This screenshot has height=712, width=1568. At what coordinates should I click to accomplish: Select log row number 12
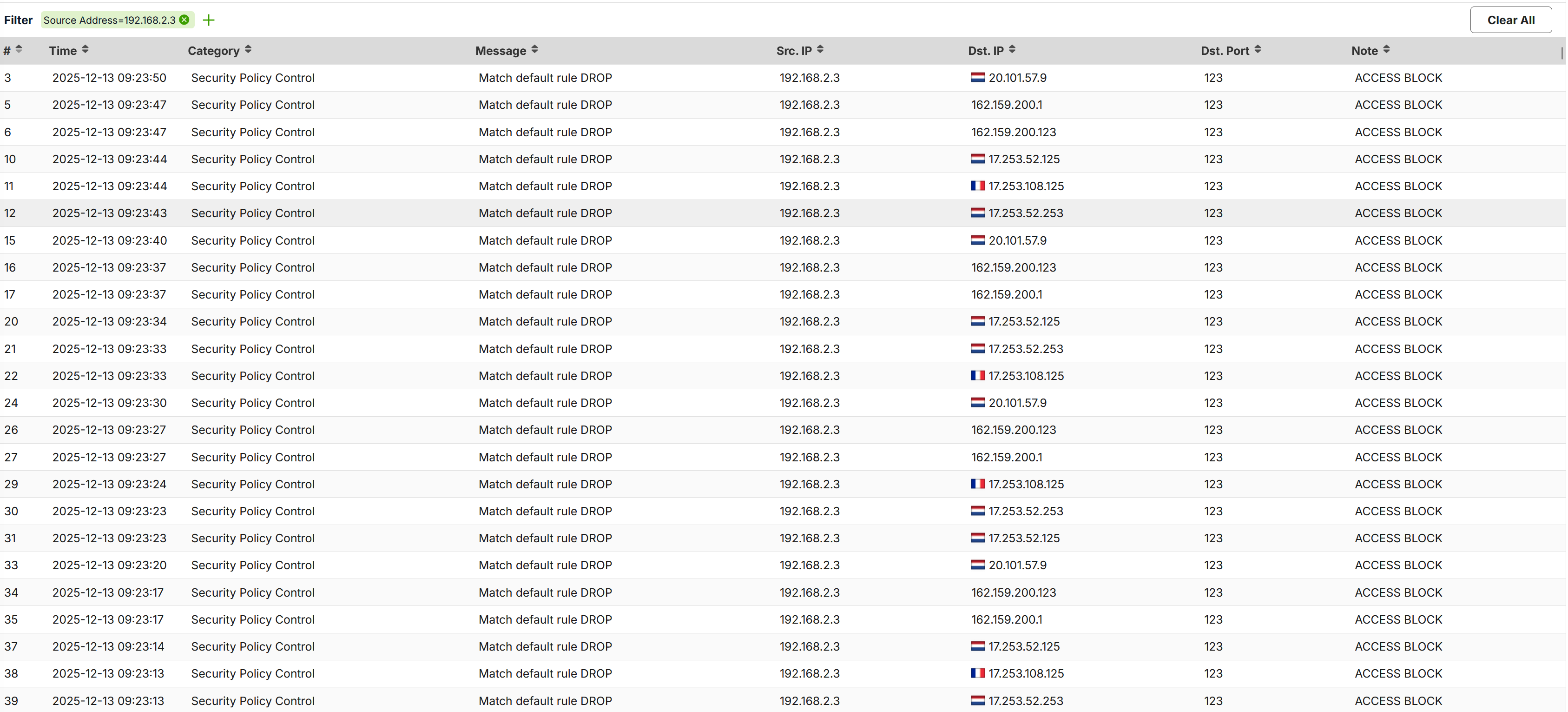point(10,213)
